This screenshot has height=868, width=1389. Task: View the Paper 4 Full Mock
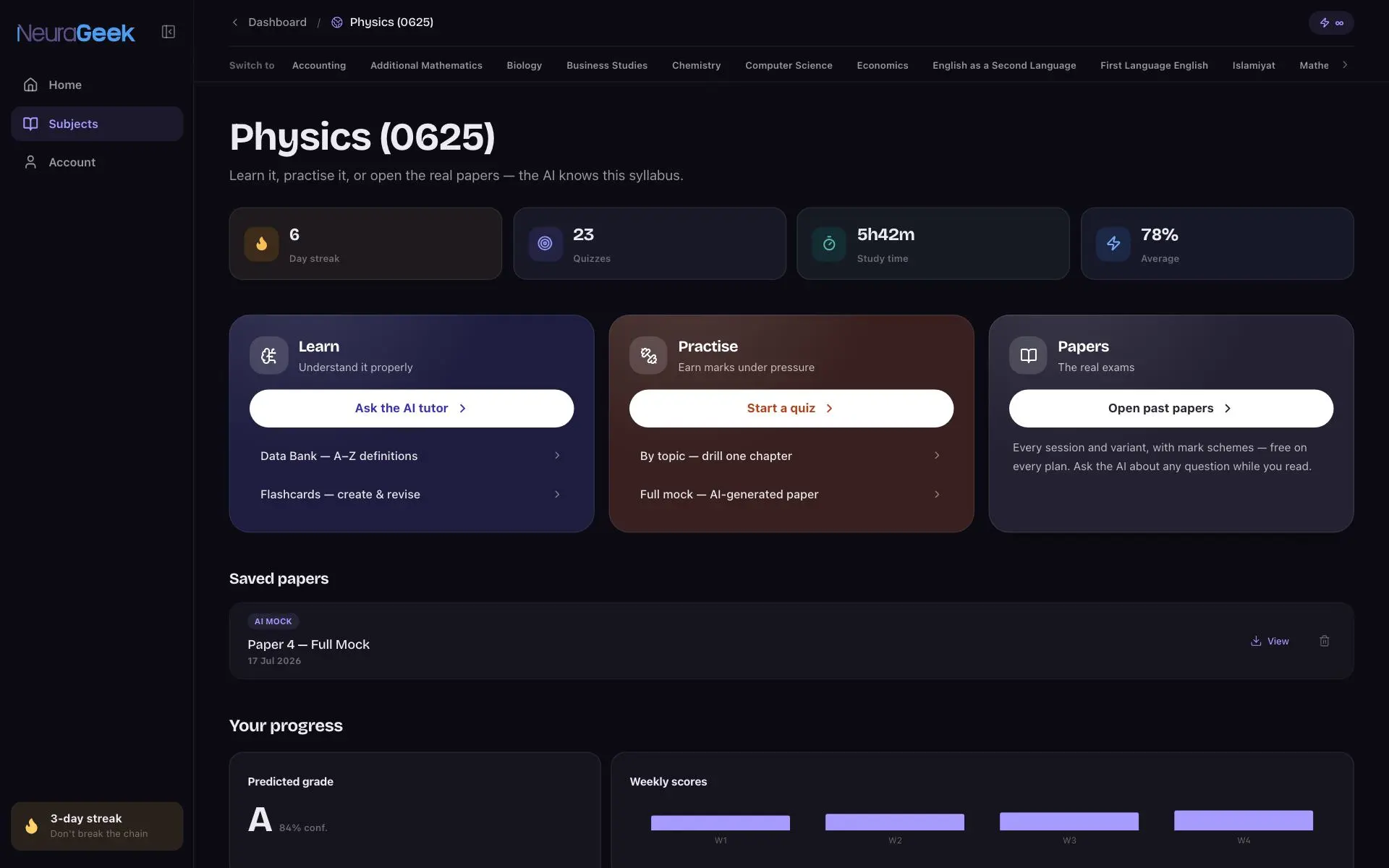[x=1270, y=641]
